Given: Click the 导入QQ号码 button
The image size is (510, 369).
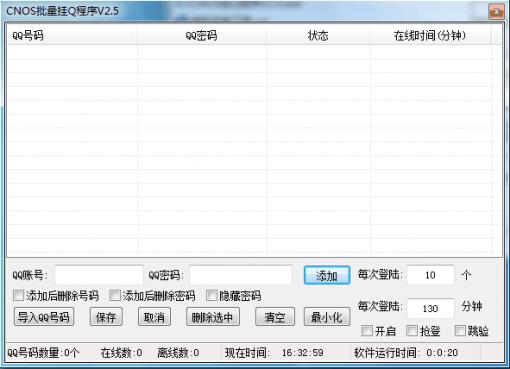Looking at the screenshot, I should [x=44, y=317].
